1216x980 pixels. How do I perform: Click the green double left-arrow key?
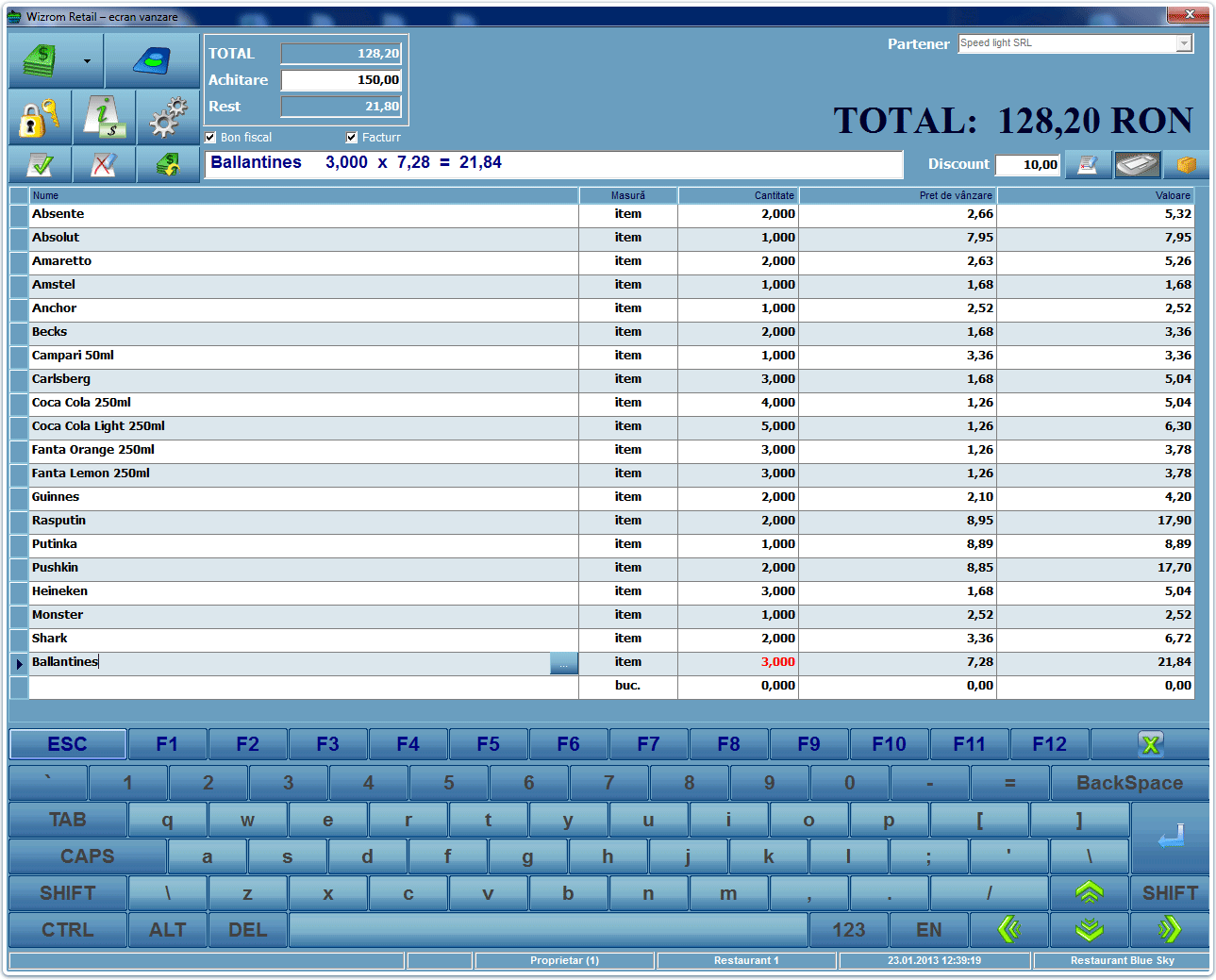[1009, 930]
